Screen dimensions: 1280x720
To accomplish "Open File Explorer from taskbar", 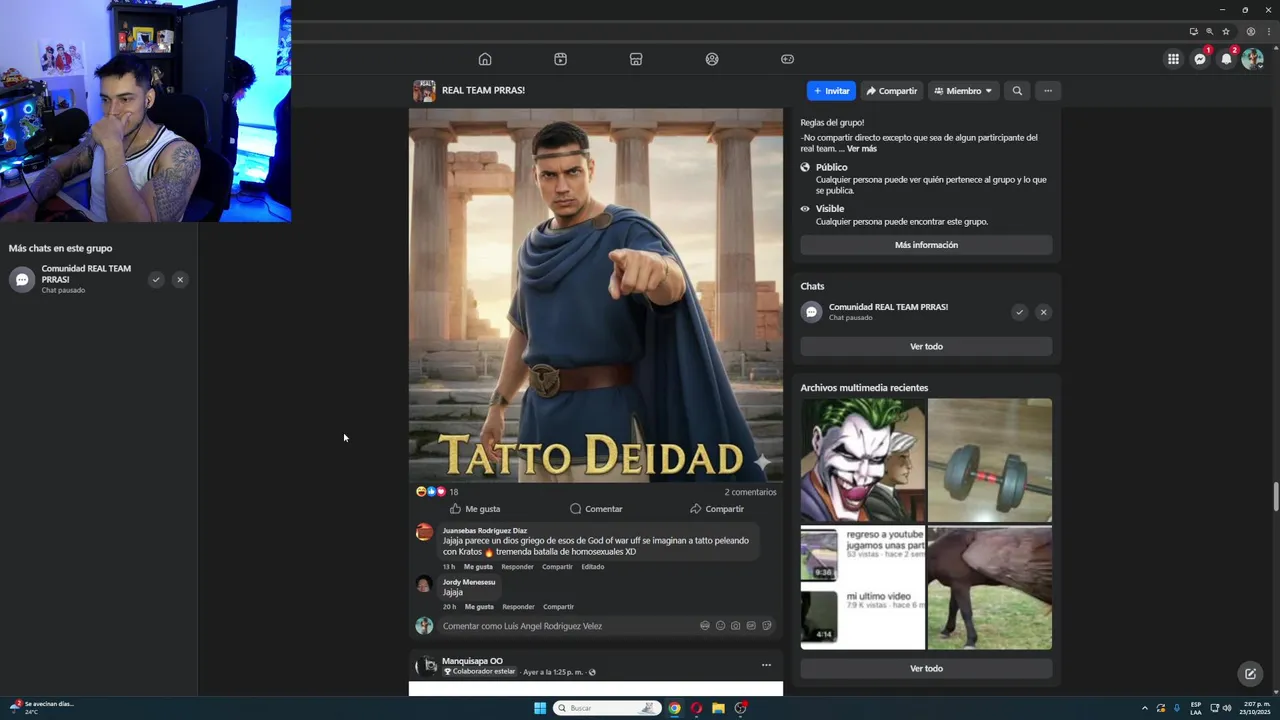I will click(x=718, y=708).
